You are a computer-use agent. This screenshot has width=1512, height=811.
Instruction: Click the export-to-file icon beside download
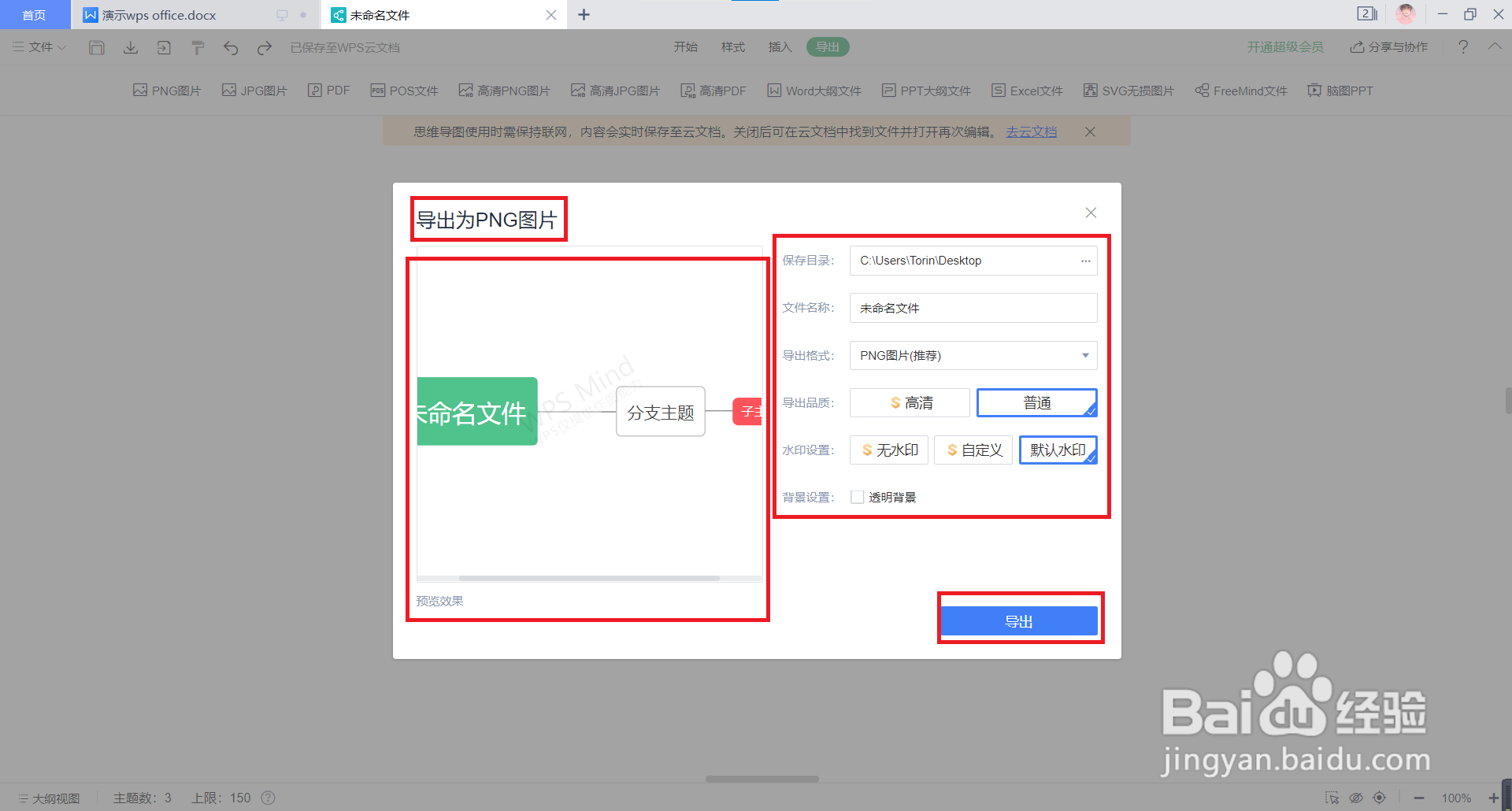164,48
